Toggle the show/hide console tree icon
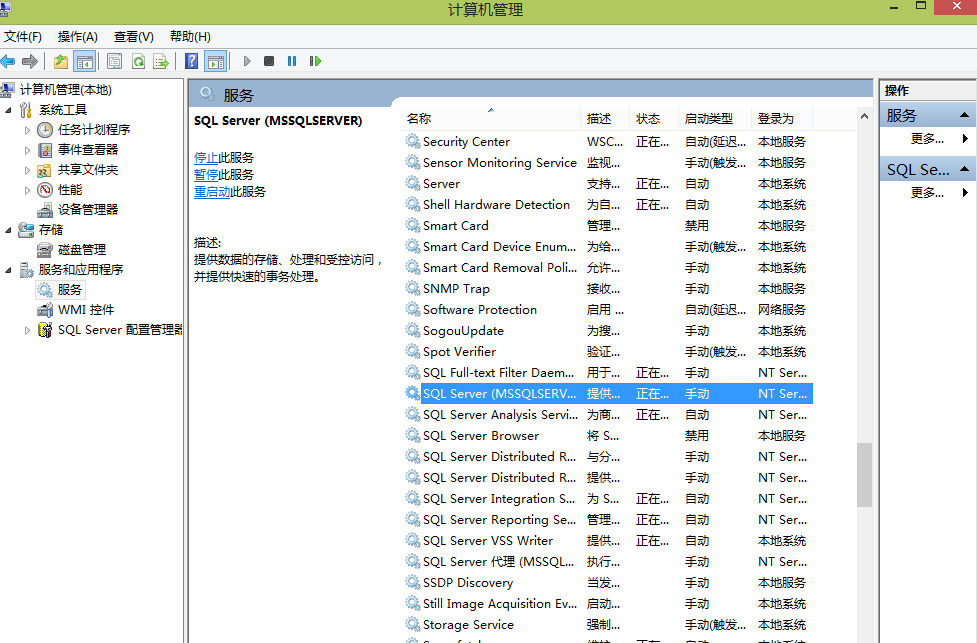 pyautogui.click(x=85, y=61)
